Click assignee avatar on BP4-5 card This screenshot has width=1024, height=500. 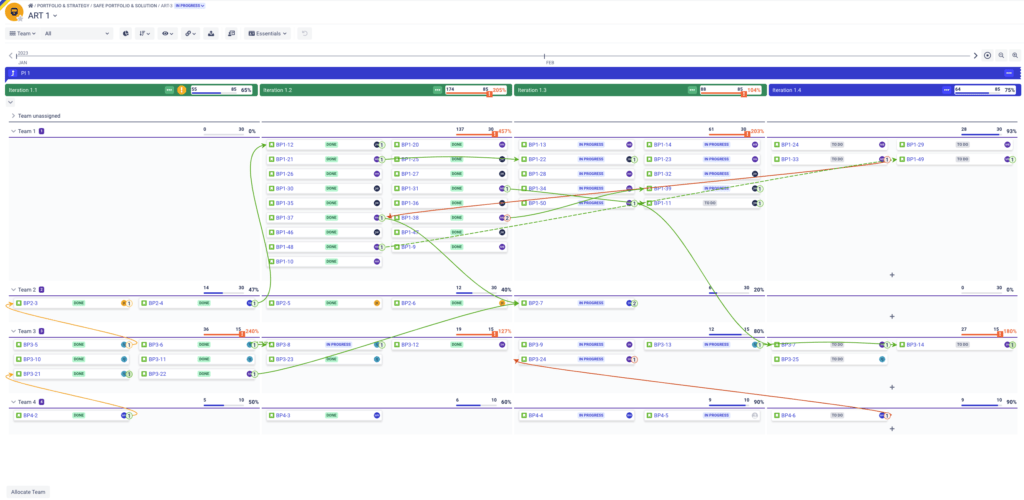tap(755, 415)
